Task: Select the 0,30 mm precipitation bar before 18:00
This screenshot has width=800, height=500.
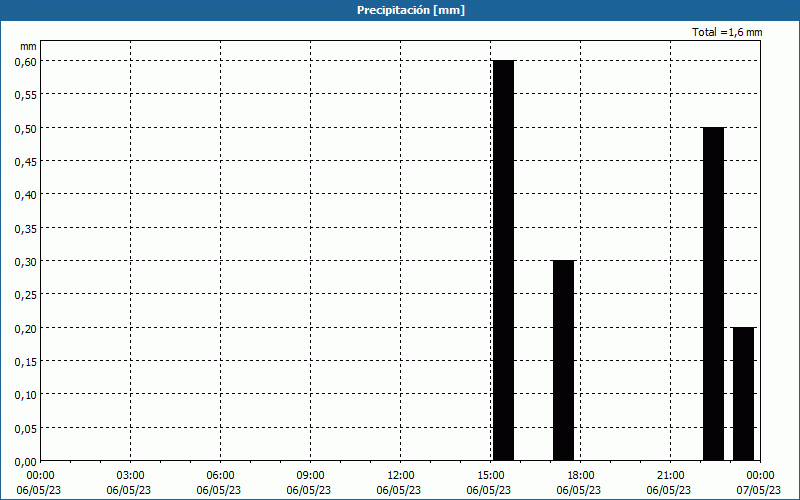Action: pos(564,360)
